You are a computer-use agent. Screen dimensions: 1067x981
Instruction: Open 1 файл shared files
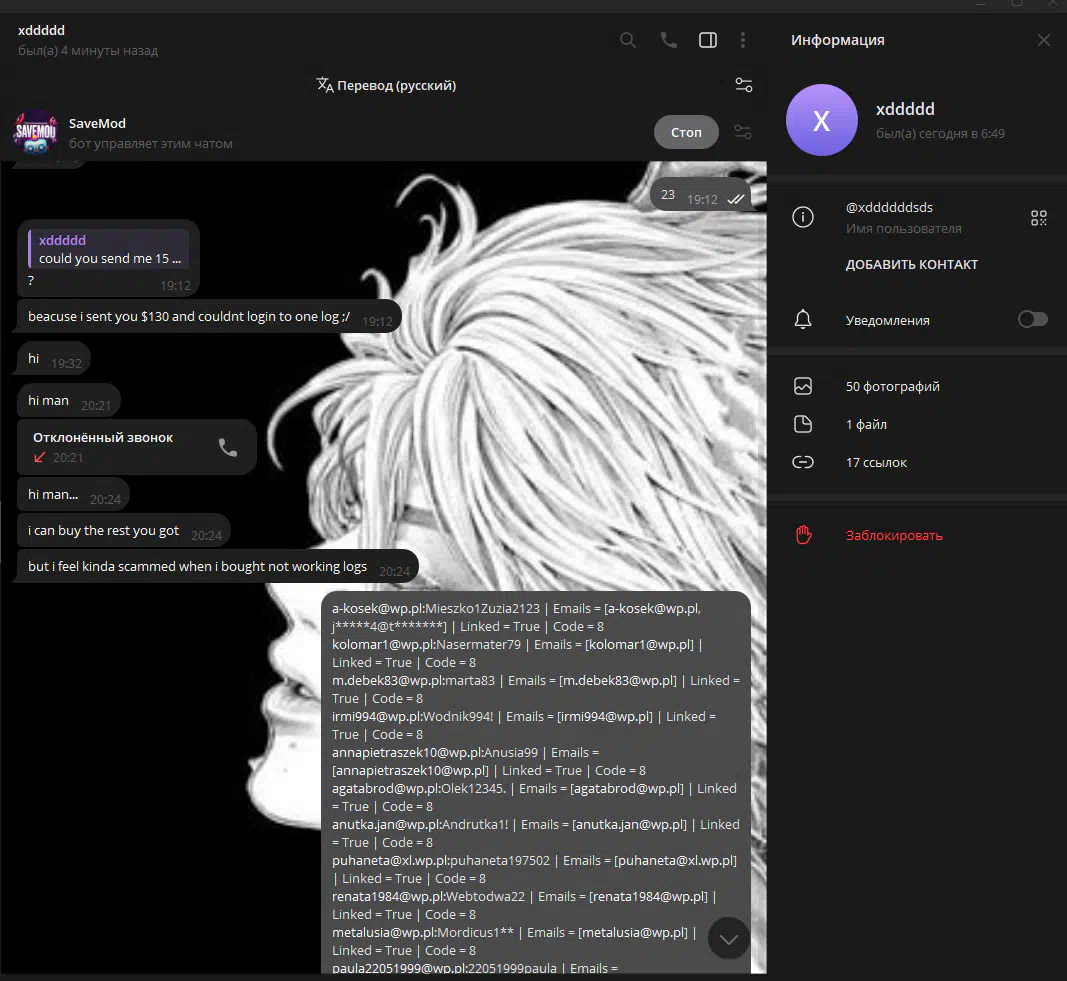866,425
